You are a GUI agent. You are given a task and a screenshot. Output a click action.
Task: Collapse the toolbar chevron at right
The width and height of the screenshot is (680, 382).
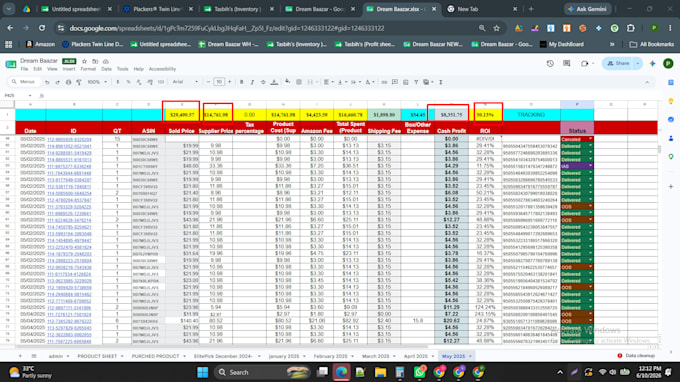pos(647,82)
